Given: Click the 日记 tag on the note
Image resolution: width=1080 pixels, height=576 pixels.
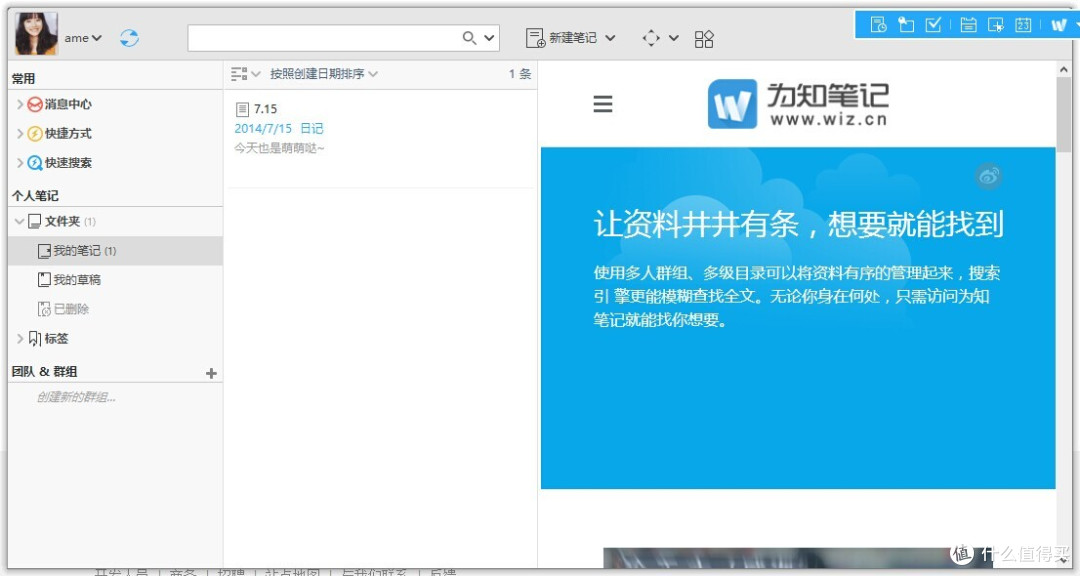Looking at the screenshot, I should (312, 128).
